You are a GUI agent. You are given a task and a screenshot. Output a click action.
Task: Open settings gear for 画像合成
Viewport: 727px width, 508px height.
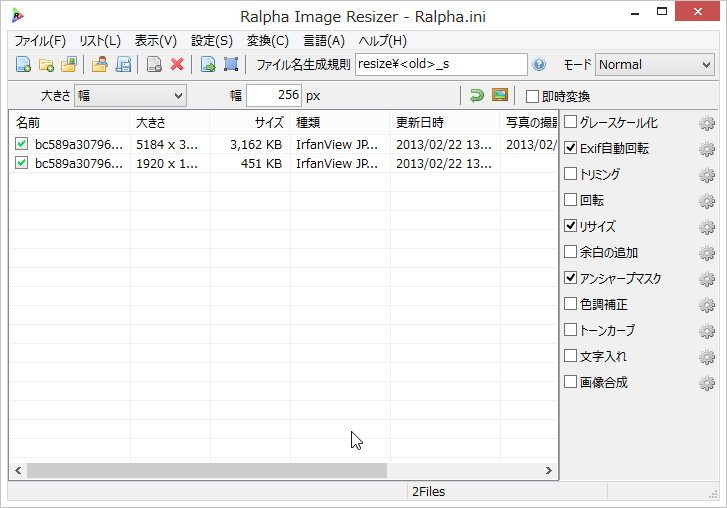(707, 383)
